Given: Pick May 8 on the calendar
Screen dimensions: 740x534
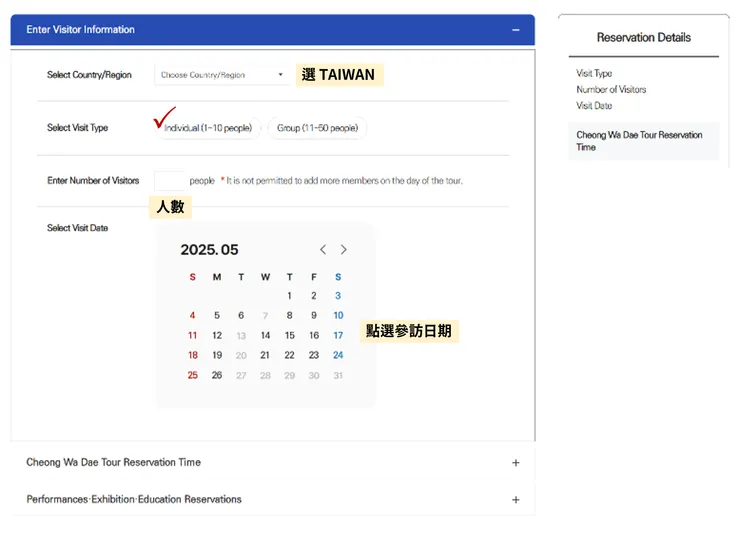Looking at the screenshot, I should coord(289,316).
